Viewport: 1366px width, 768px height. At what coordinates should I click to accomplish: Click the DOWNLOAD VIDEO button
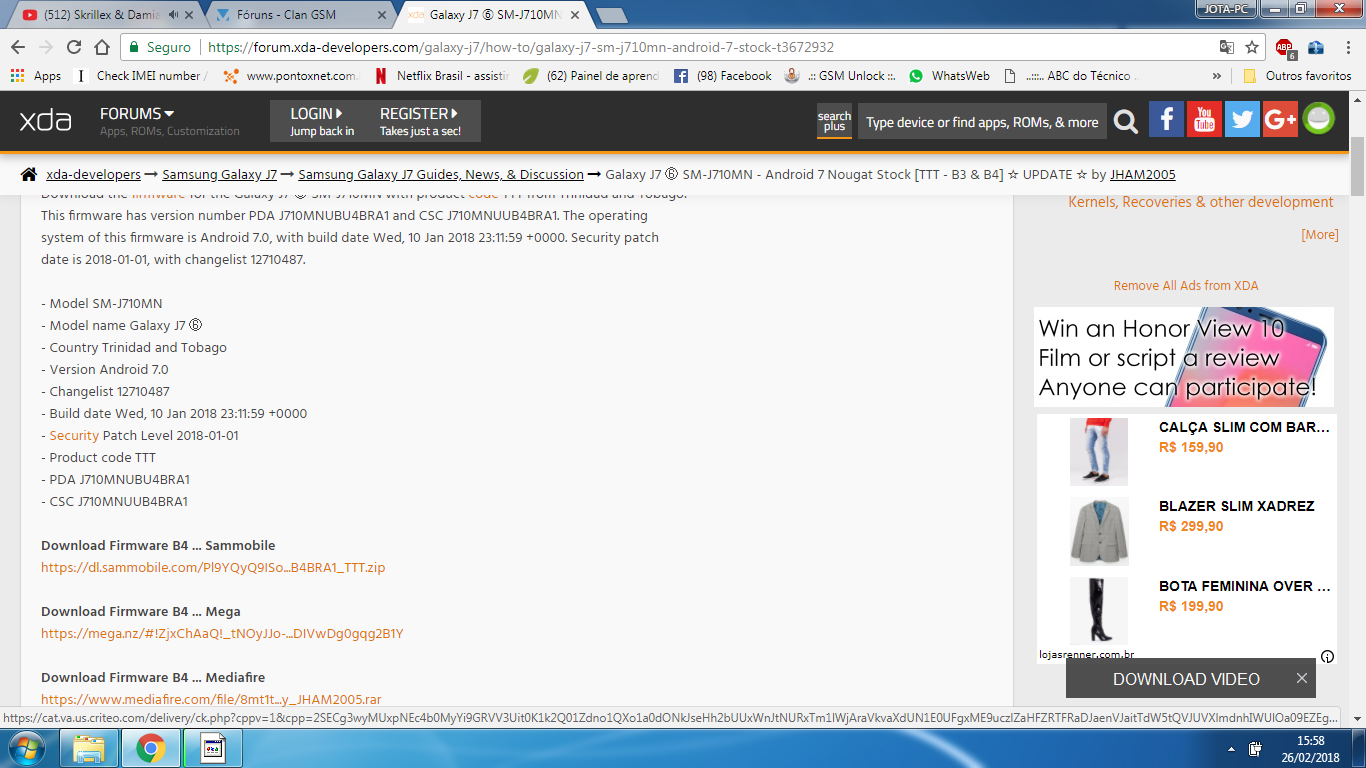pyautogui.click(x=1186, y=679)
